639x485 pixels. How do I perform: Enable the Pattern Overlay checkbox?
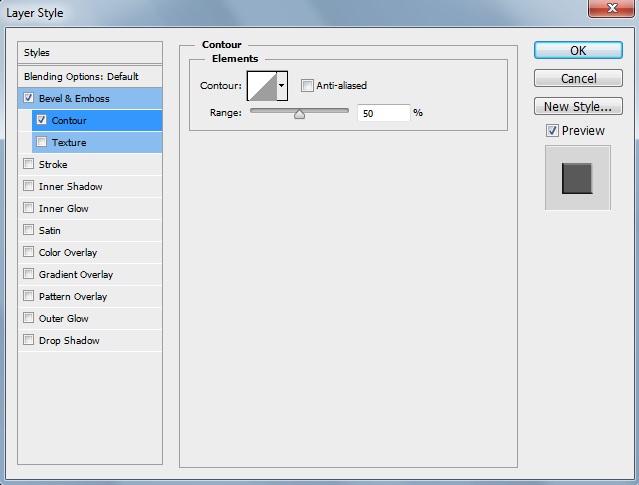point(29,296)
